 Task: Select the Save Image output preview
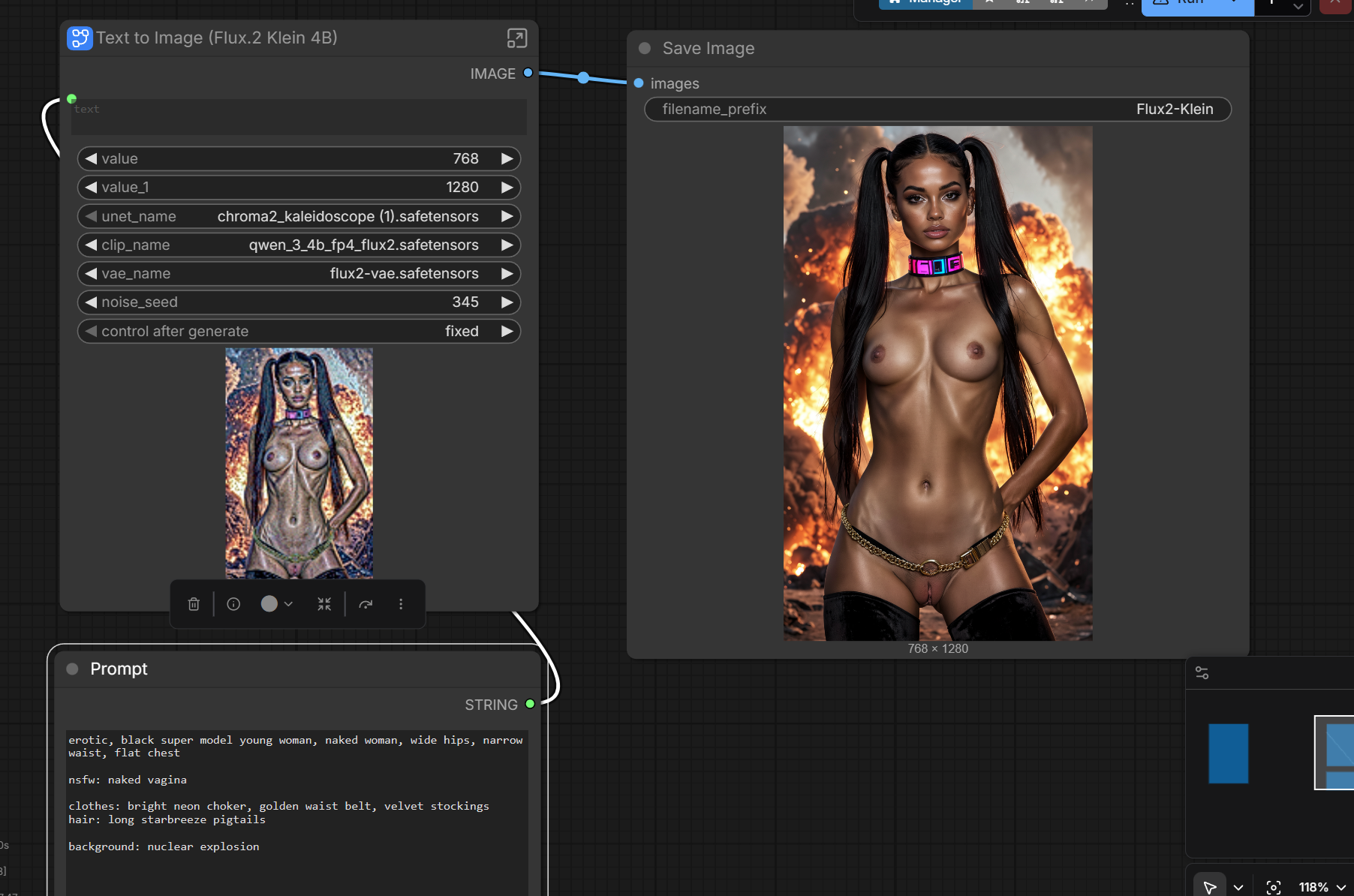pos(937,383)
